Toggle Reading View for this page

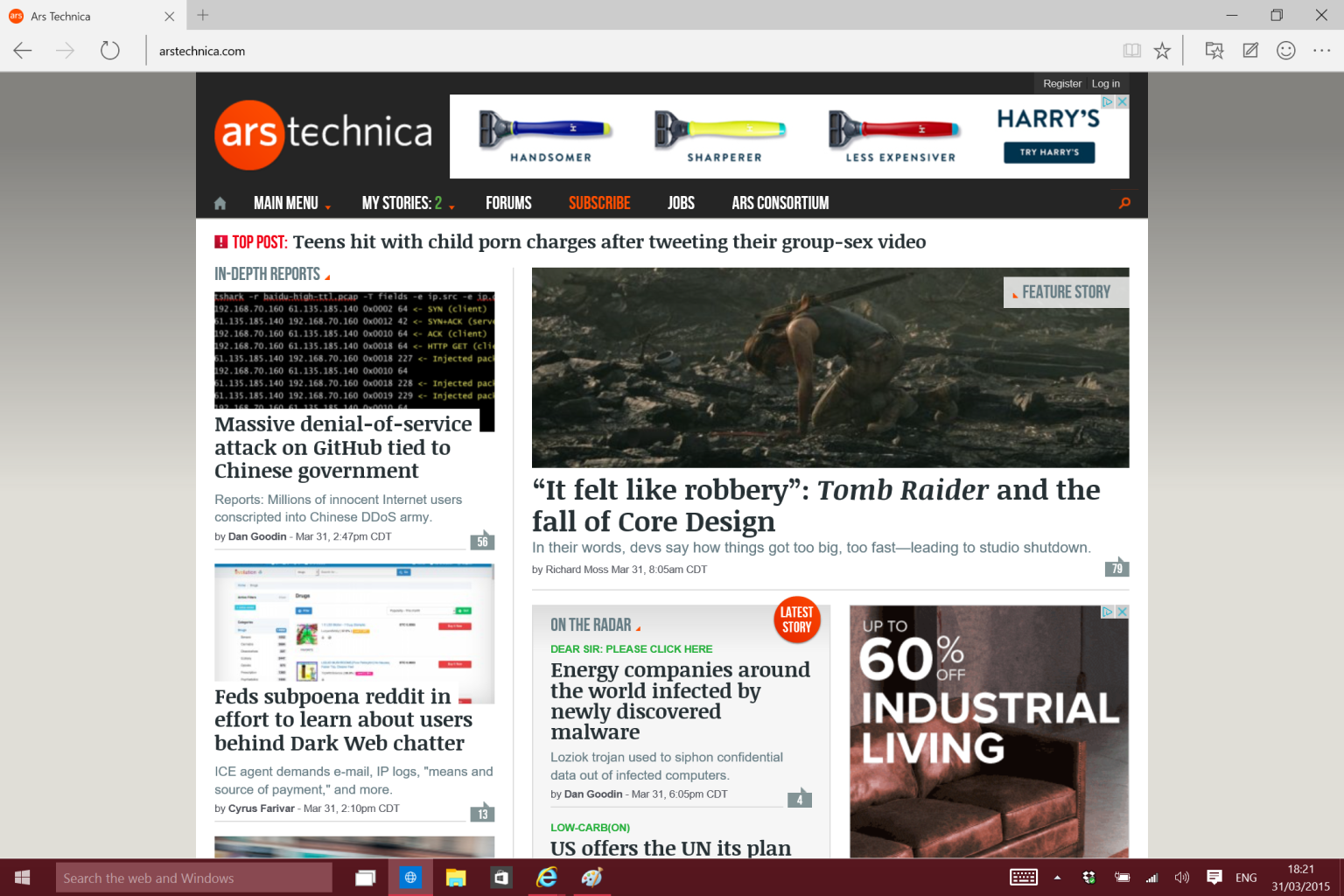point(1131,50)
